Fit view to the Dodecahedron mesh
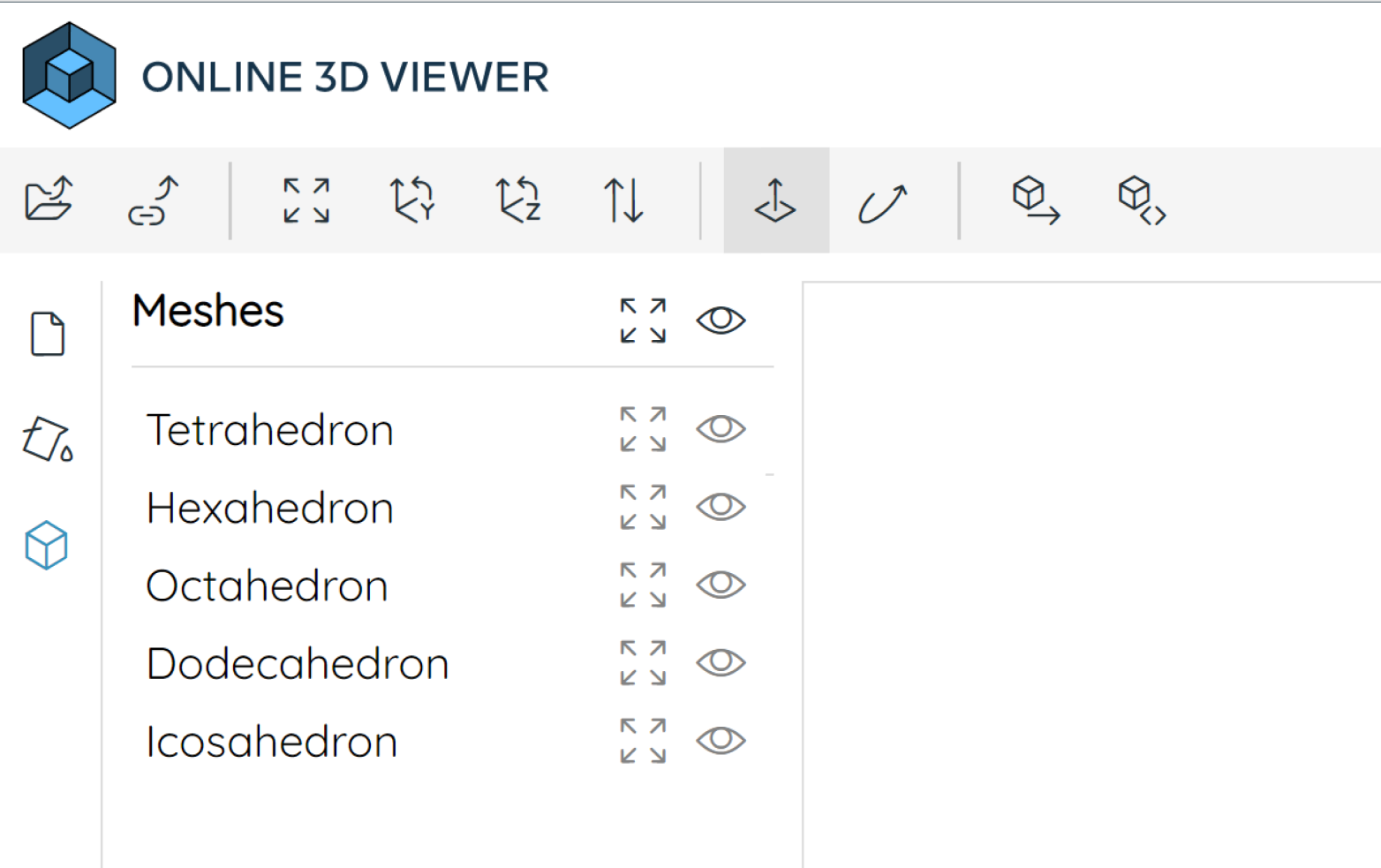Screen dimensions: 1381x868 643,663
